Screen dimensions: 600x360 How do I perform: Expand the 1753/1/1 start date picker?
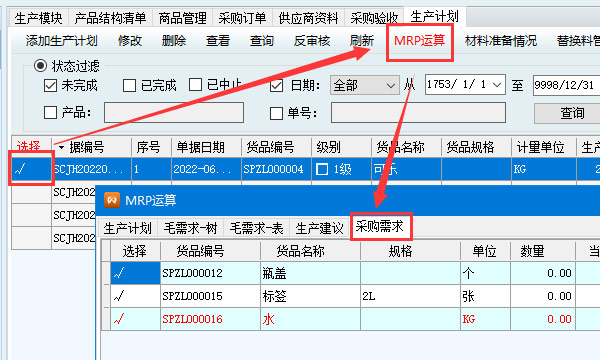tap(497, 85)
